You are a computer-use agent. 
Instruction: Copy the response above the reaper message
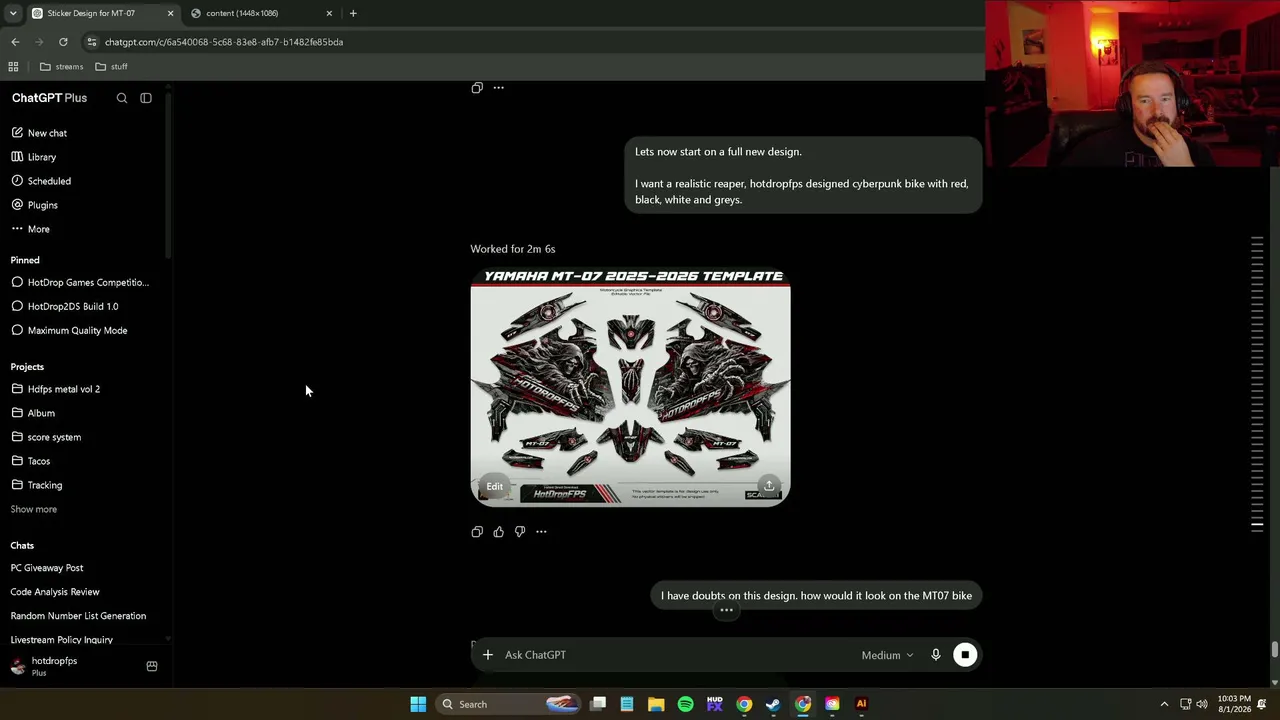[477, 88]
